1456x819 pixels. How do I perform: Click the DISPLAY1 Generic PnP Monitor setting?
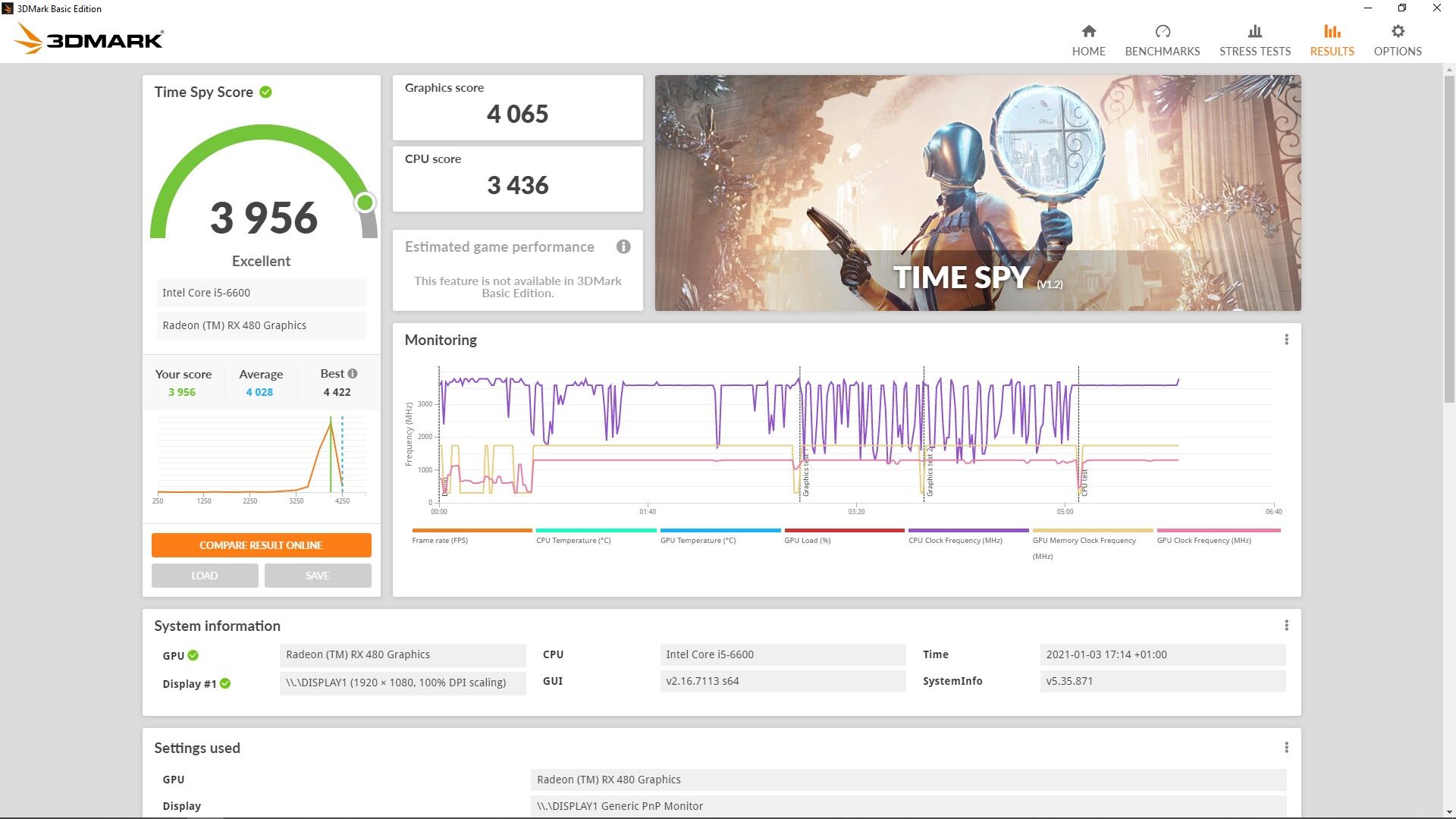point(908,806)
